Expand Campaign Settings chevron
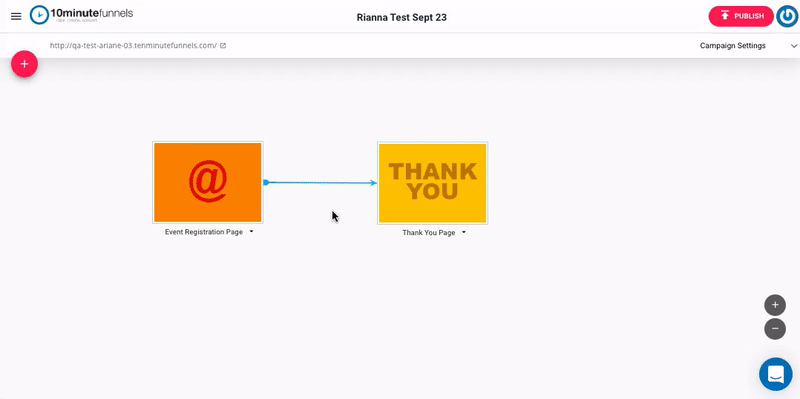Image resolution: width=800 pixels, height=399 pixels. (x=794, y=46)
